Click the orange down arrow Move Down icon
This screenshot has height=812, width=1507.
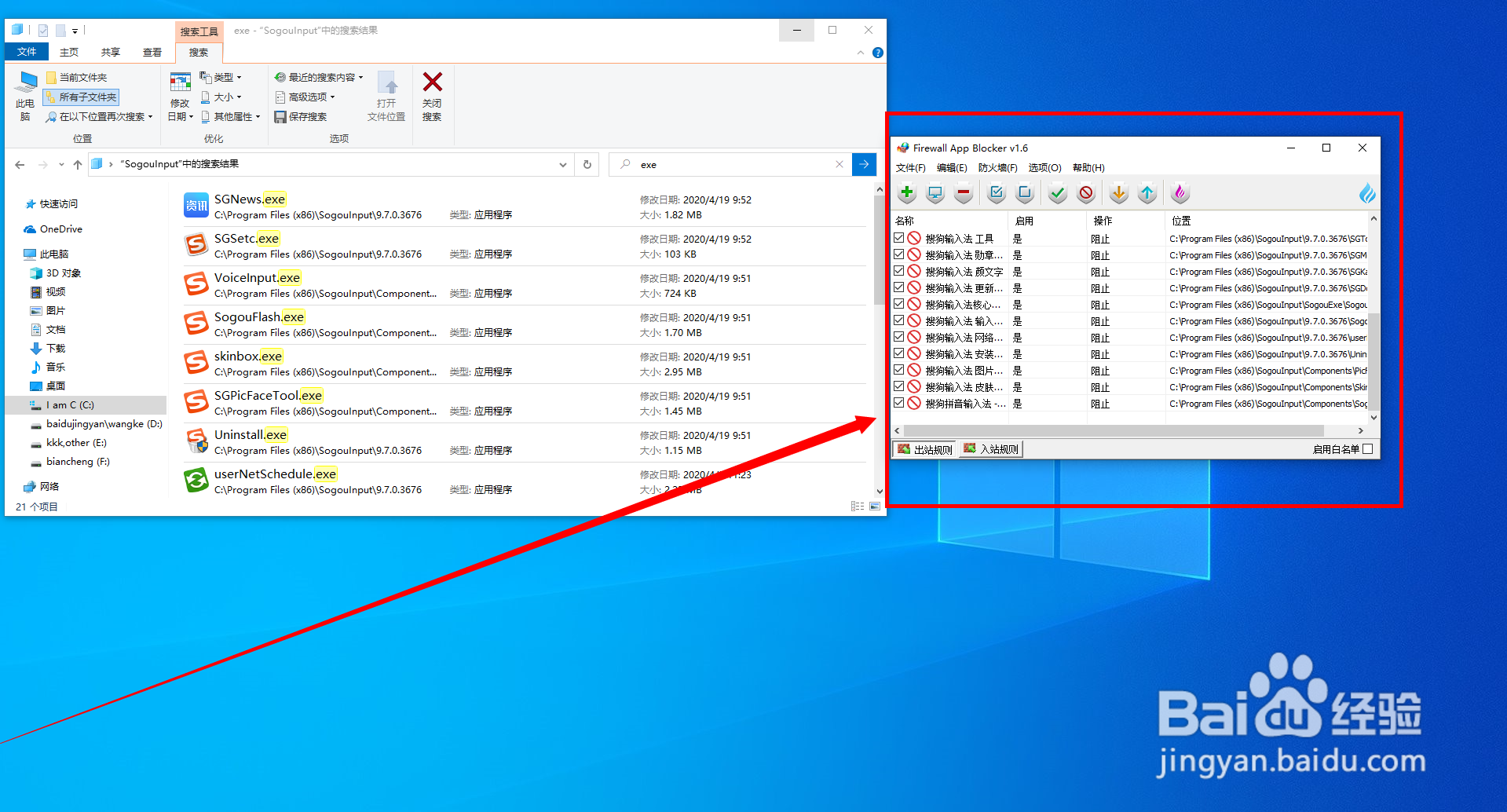1119,192
